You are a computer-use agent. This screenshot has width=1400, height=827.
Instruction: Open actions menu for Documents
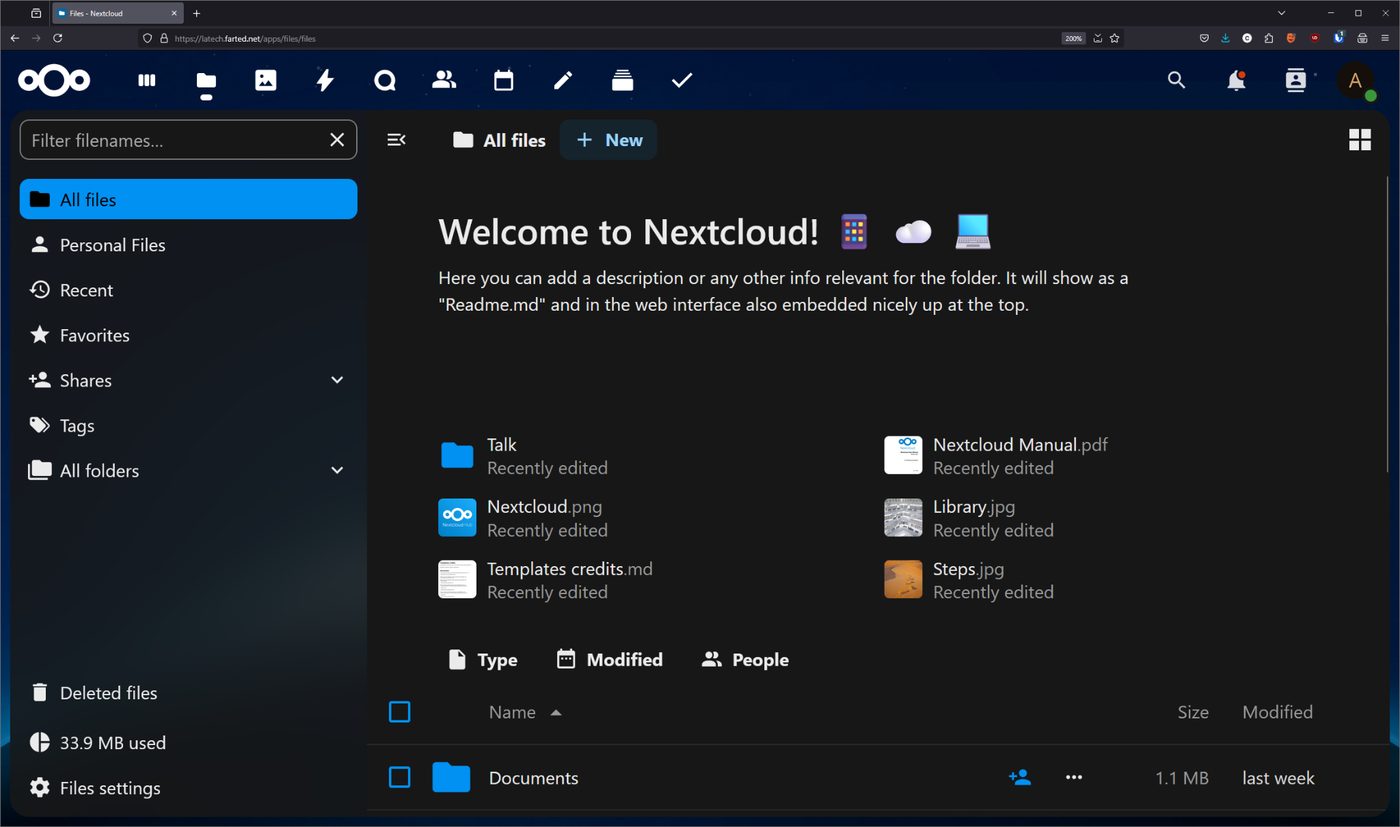pyautogui.click(x=1074, y=777)
